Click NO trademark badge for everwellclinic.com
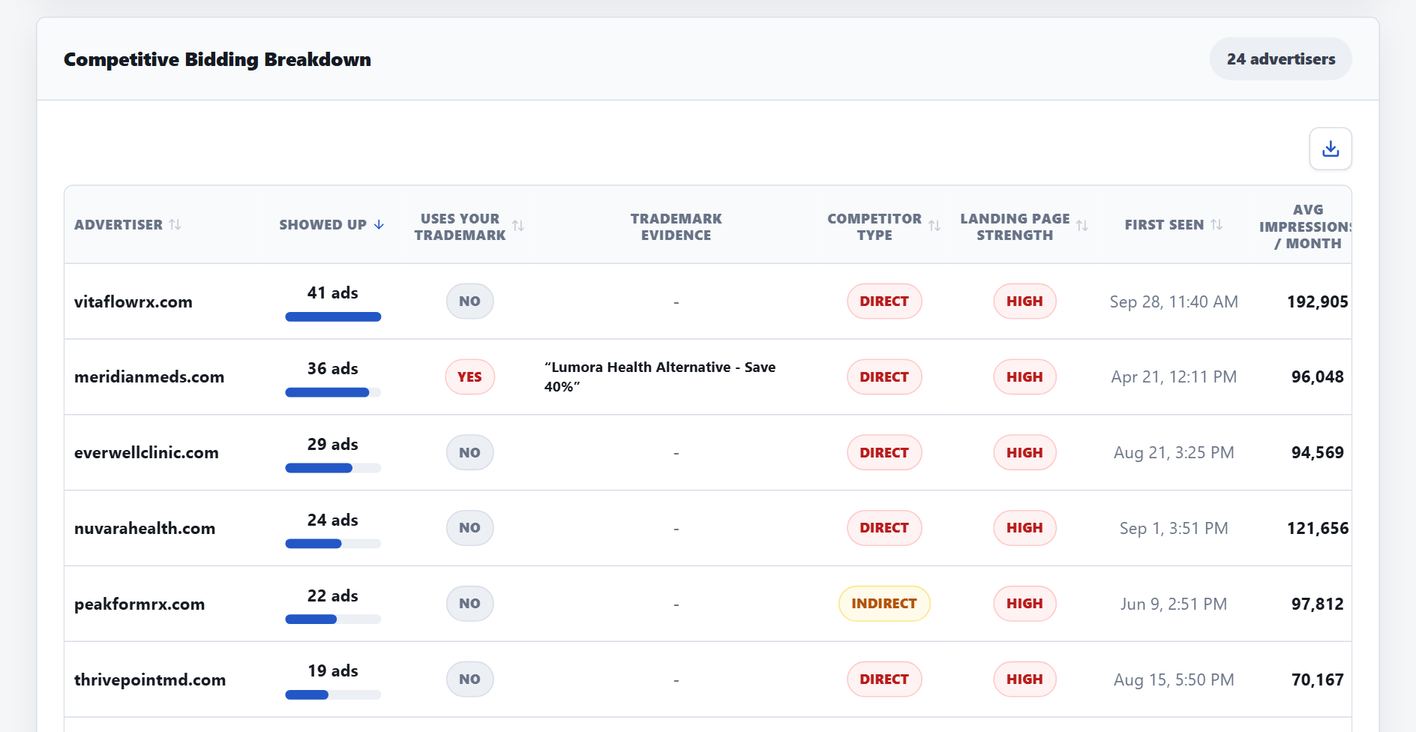Viewport: 1416px width, 732px height. [469, 452]
